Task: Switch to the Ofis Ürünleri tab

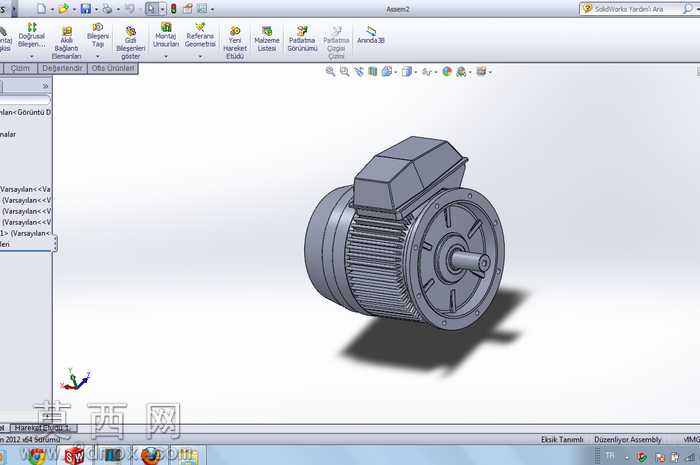Action: pyautogui.click(x=112, y=68)
